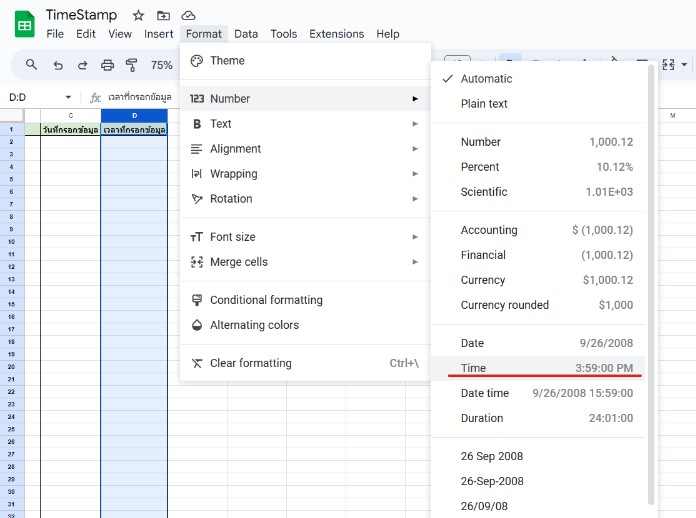Click the print icon
Image resolution: width=696 pixels, height=518 pixels.
pos(107,65)
